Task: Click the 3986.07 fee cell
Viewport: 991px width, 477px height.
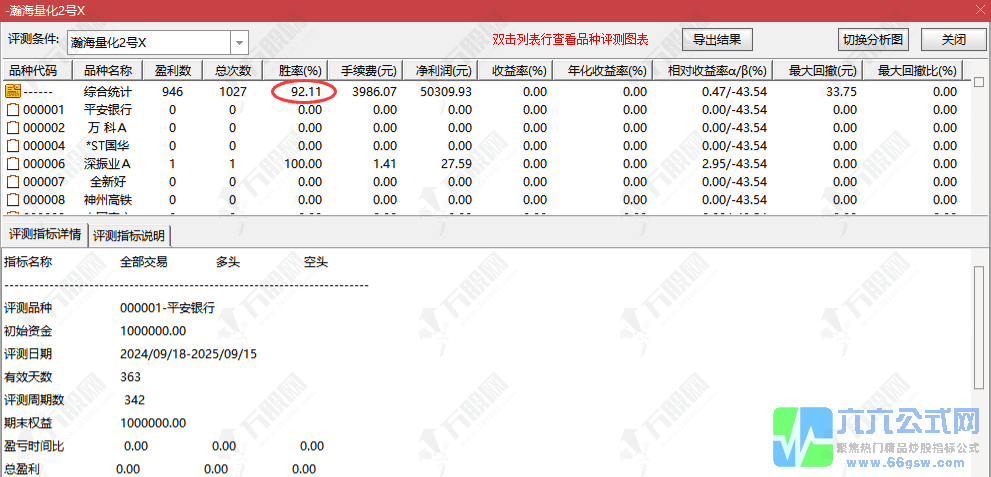Action: coord(375,92)
